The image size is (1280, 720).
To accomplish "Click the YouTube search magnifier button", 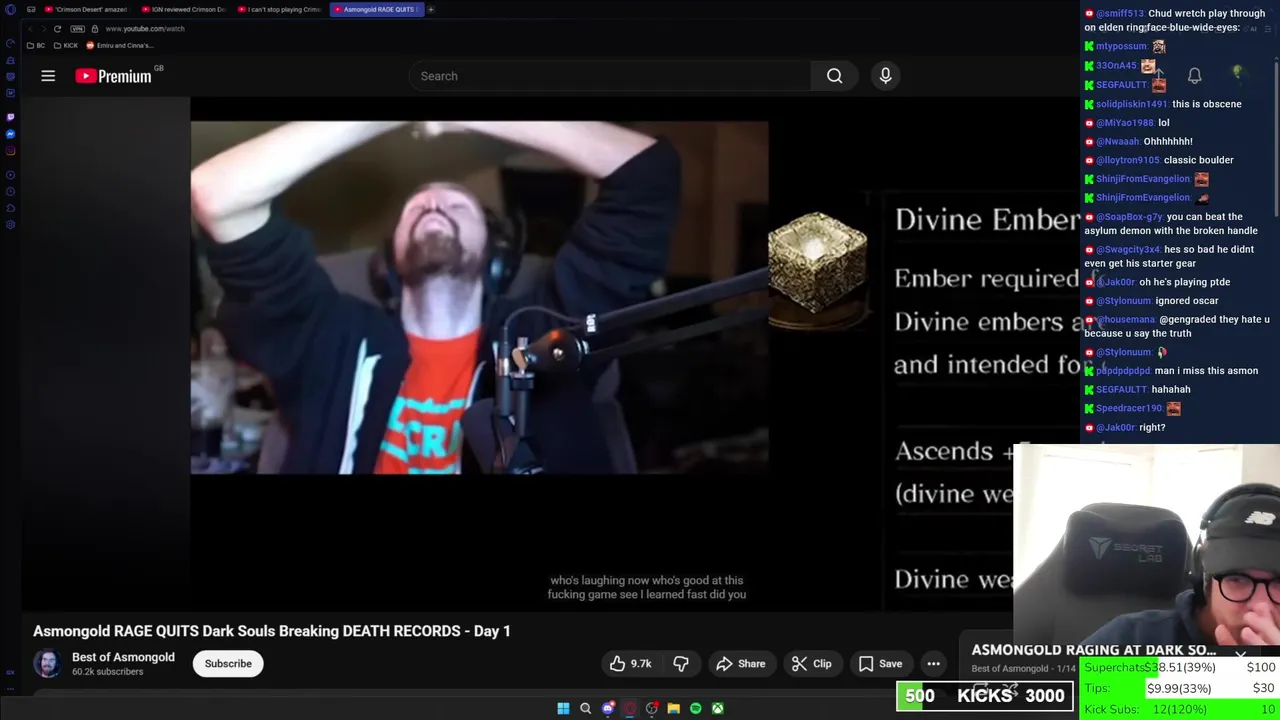I will tap(834, 76).
